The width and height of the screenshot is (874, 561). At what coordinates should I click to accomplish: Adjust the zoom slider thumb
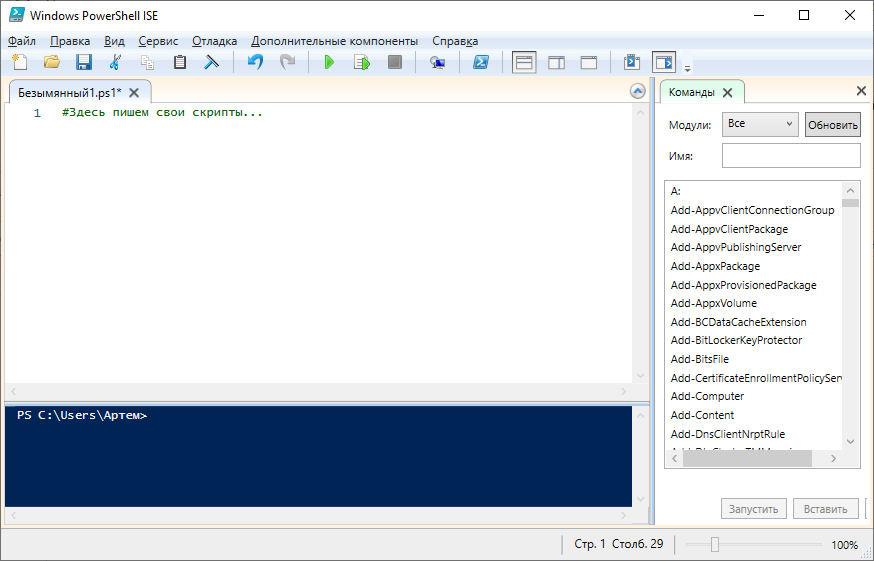[x=715, y=544]
